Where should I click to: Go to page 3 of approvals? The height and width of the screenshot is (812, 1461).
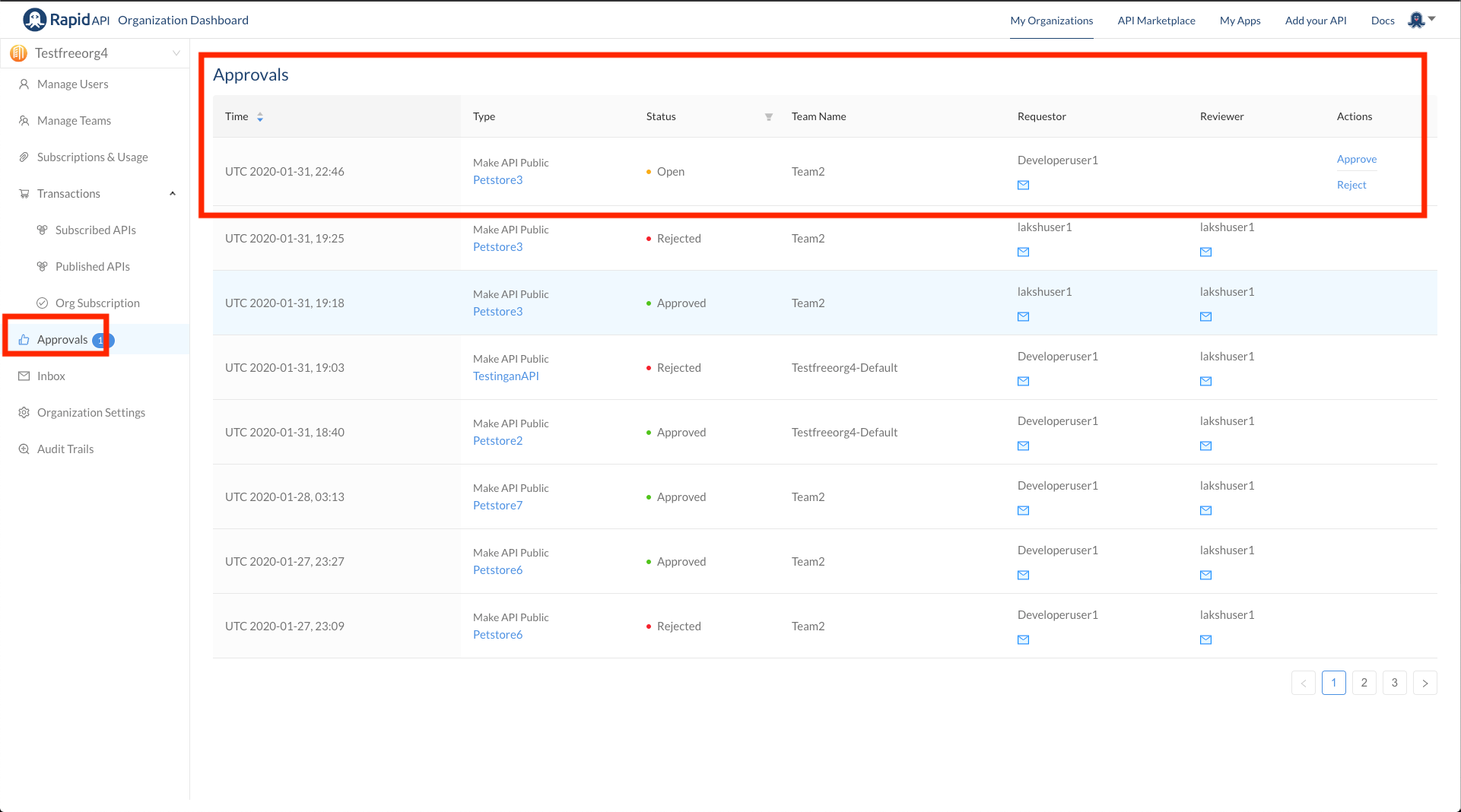point(1395,683)
